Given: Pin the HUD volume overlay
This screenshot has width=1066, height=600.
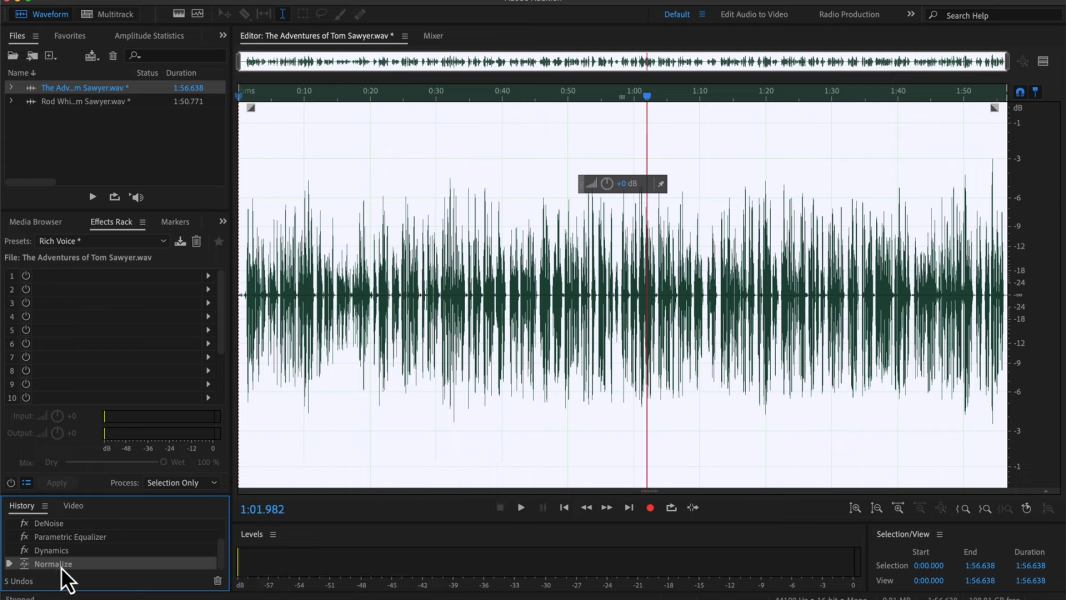Looking at the screenshot, I should 660,183.
